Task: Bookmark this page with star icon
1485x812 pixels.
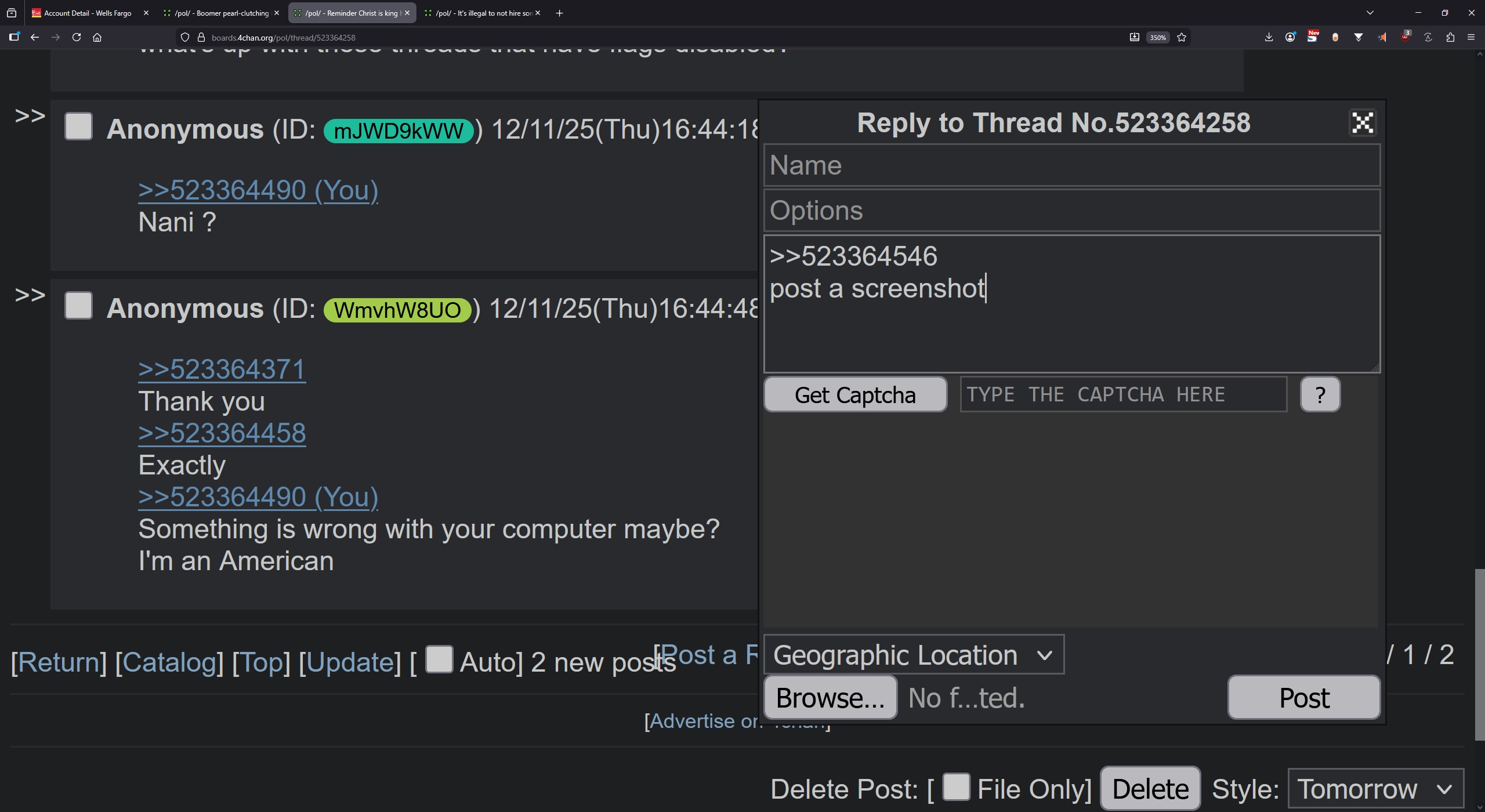Action: [x=1182, y=38]
